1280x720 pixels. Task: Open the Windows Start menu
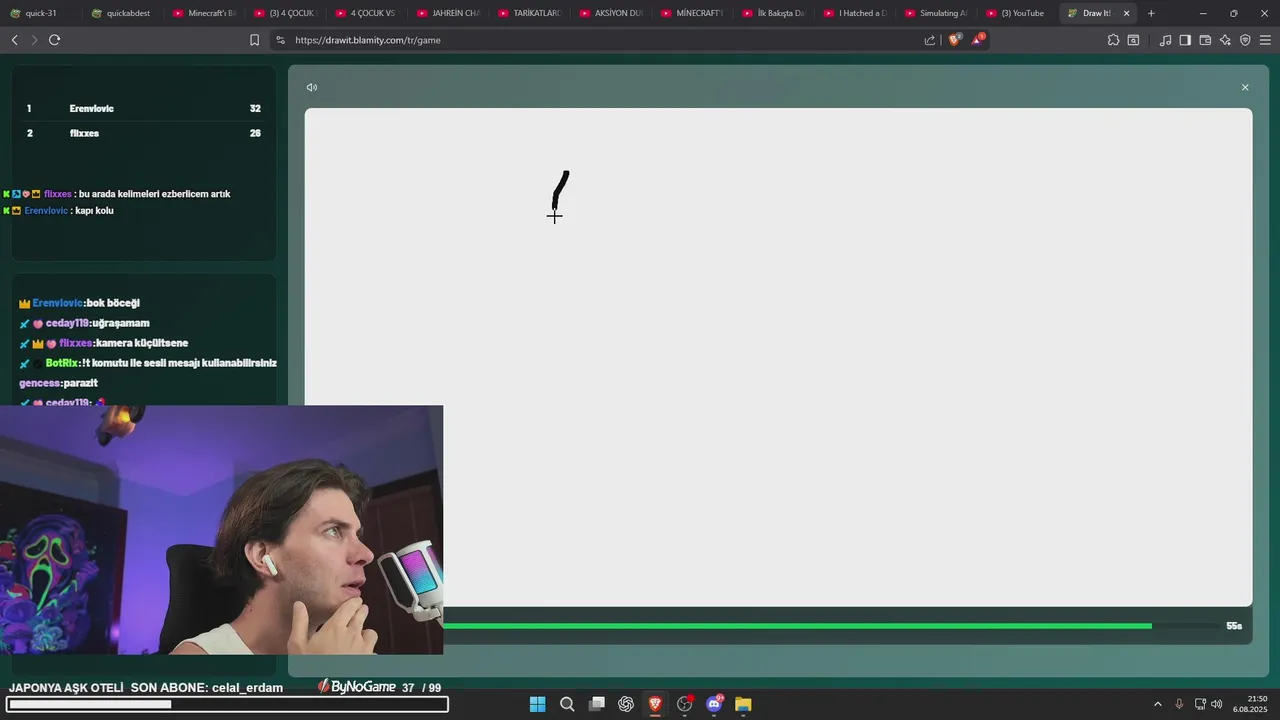click(x=537, y=704)
